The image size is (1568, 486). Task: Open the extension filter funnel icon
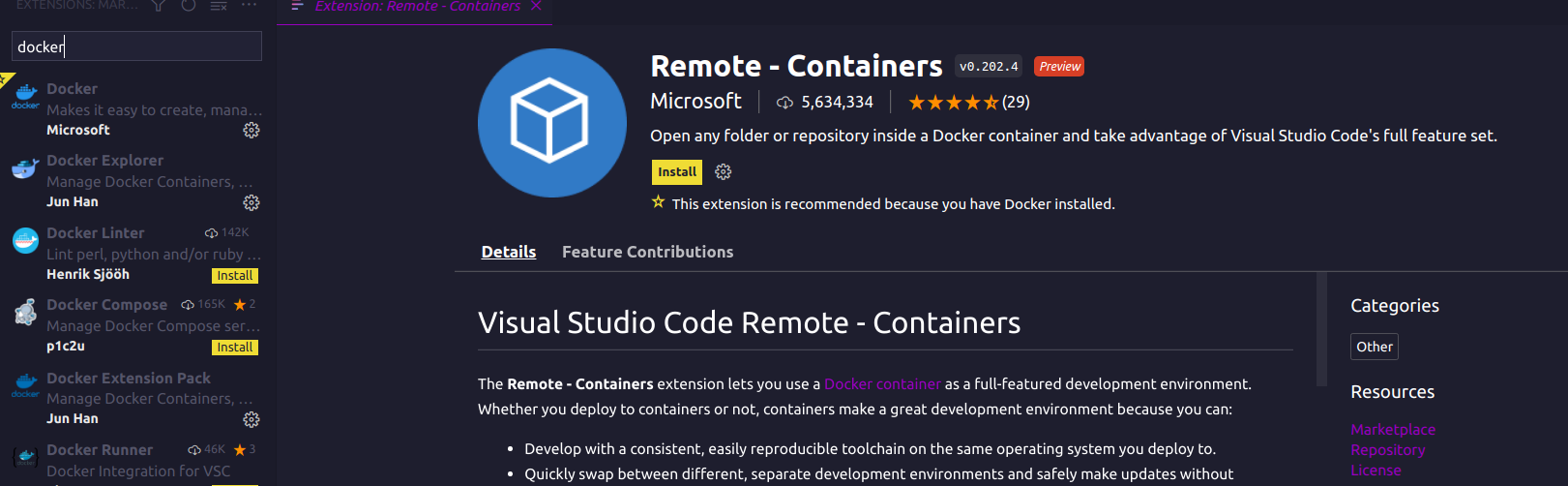(159, 5)
